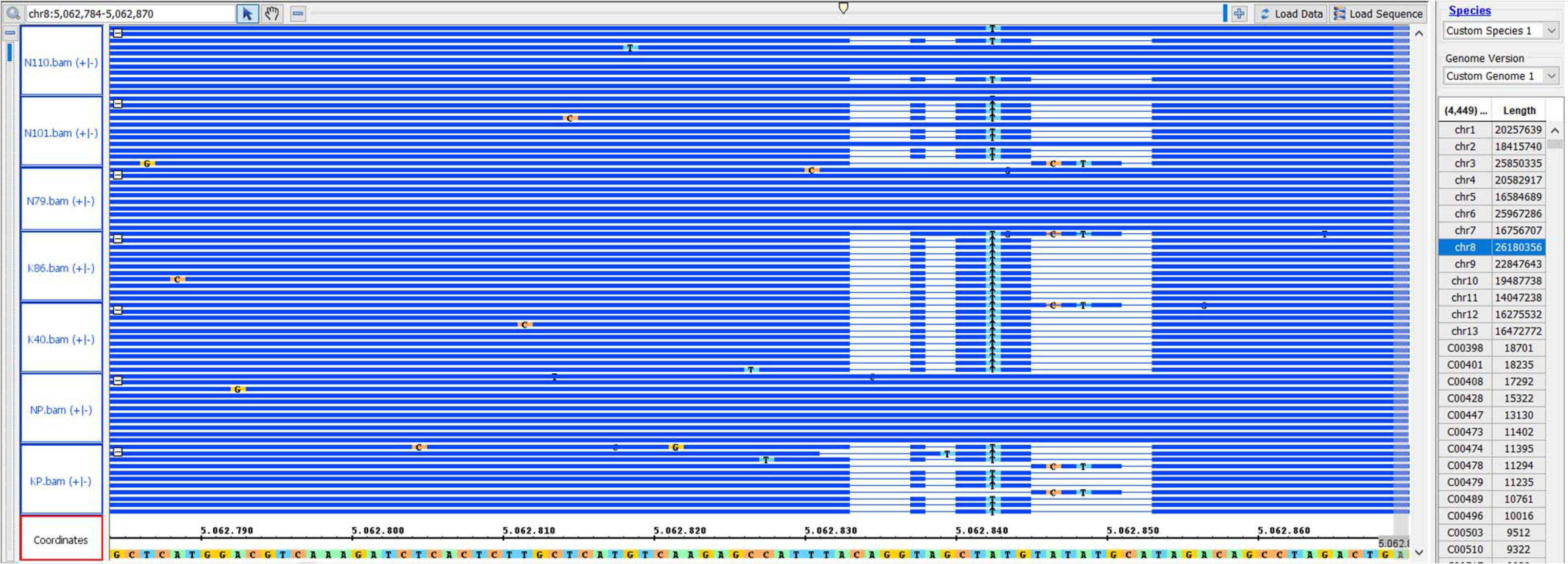Click the vertical zoom minus icon at left

[10, 33]
